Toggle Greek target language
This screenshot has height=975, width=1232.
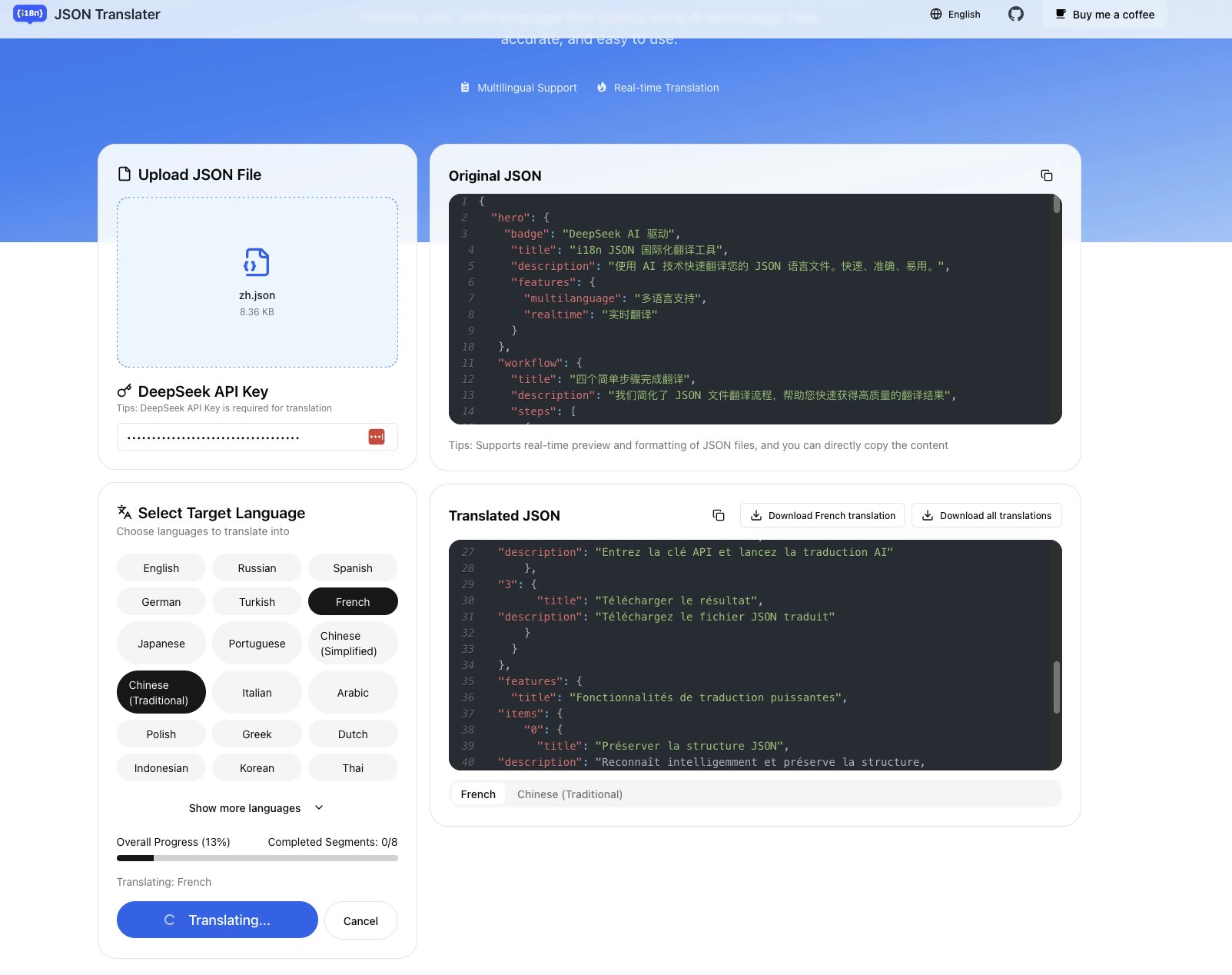(257, 734)
